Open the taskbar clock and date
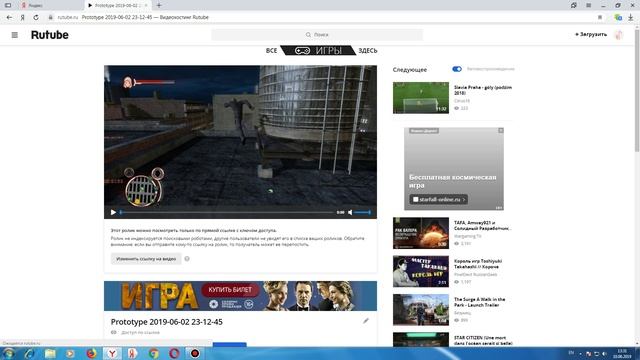This screenshot has height=360, width=640. [x=623, y=353]
